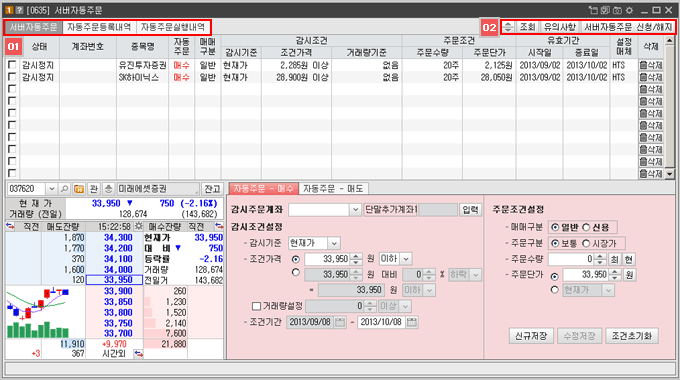Select the 대비 percentage 조건가격 radio

pos(296,273)
